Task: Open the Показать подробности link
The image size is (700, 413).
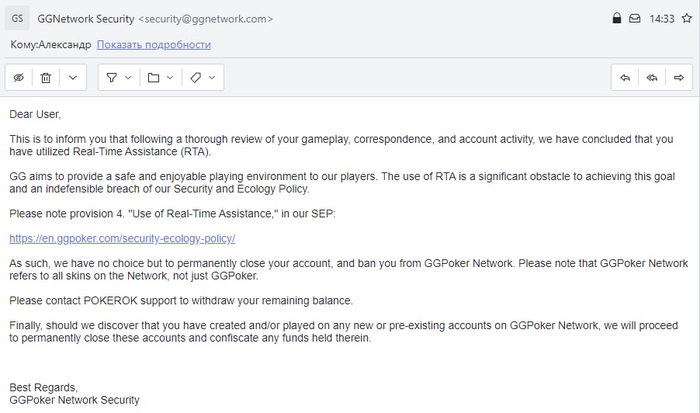Action: point(154,45)
